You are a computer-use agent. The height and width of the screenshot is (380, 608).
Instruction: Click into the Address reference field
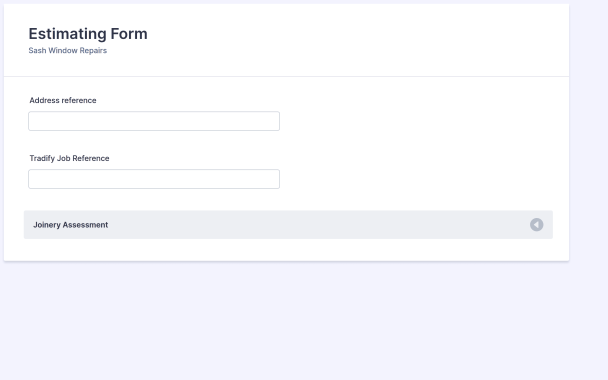(154, 121)
